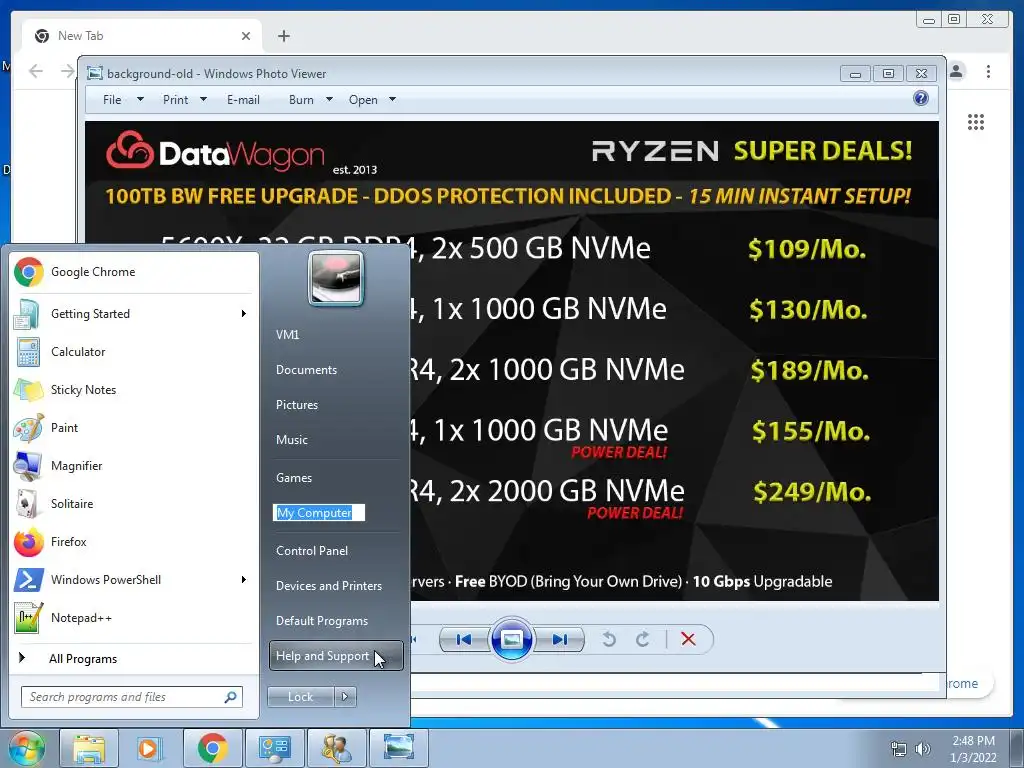1024x768 pixels.
Task: Launch Firefox from Start menu
Action: (x=134, y=541)
